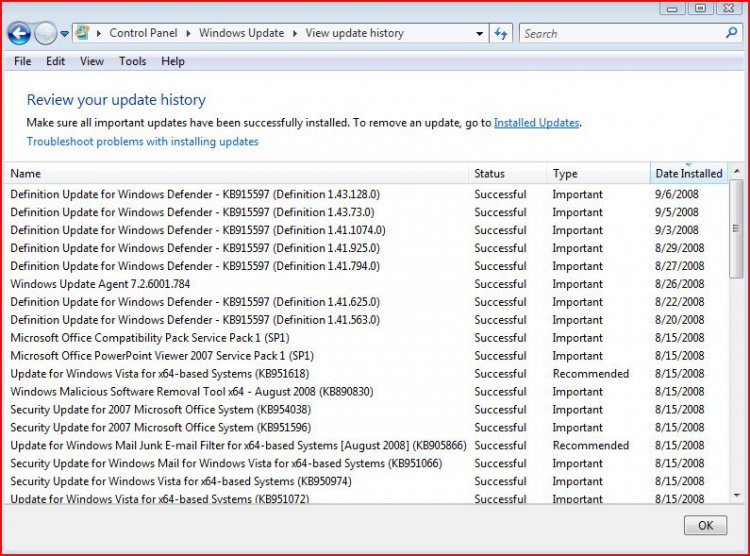
Task: Click the magnifying glass search icon
Action: (x=731, y=33)
